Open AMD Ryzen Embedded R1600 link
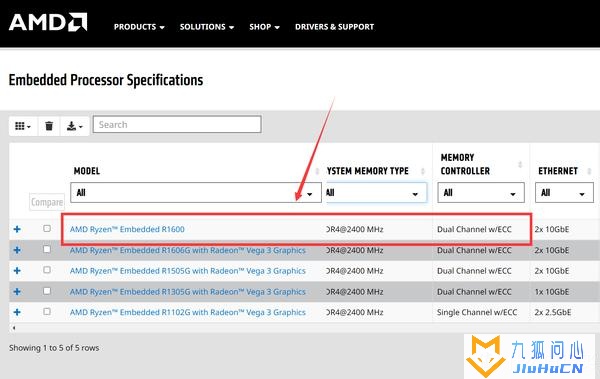Screen dimensions: 600x379 [x=127, y=229]
